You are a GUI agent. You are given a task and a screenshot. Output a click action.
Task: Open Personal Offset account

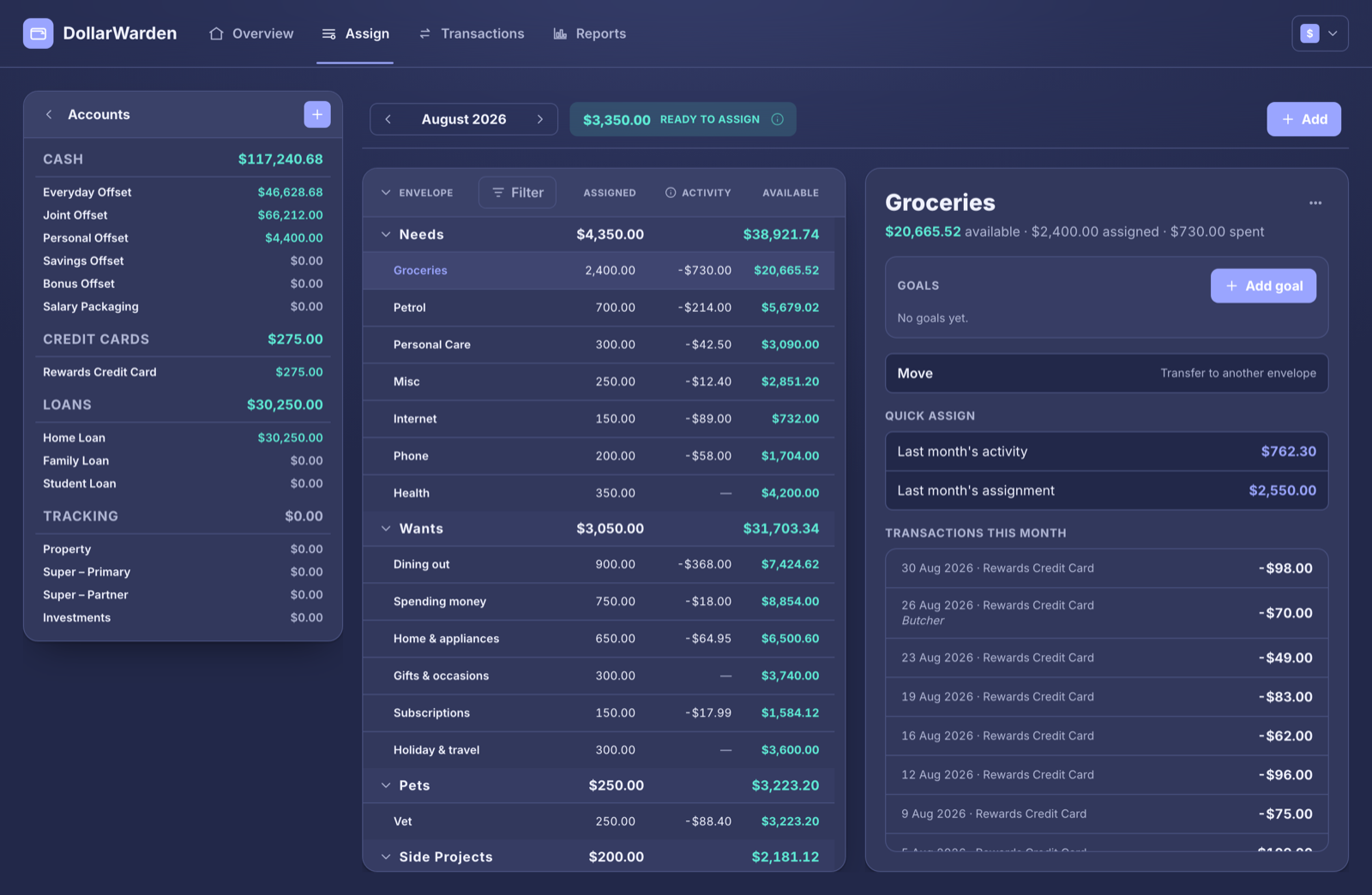(183, 237)
